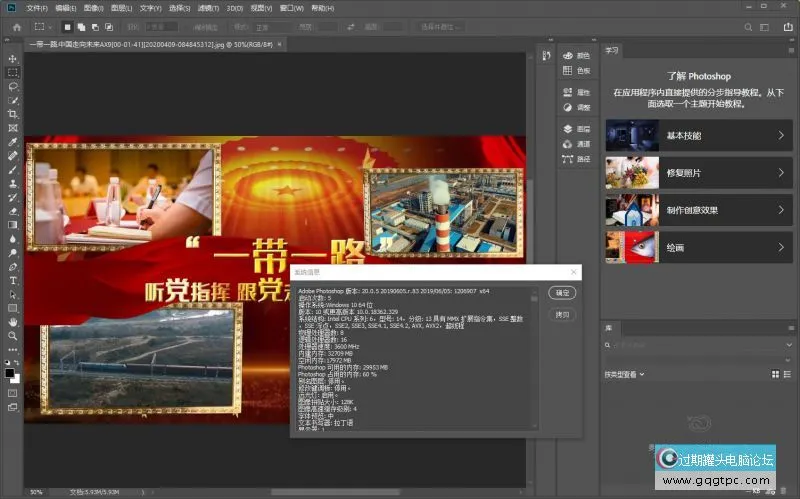
Task: Toggle Quick Mask mode icon
Action: (x=13, y=393)
